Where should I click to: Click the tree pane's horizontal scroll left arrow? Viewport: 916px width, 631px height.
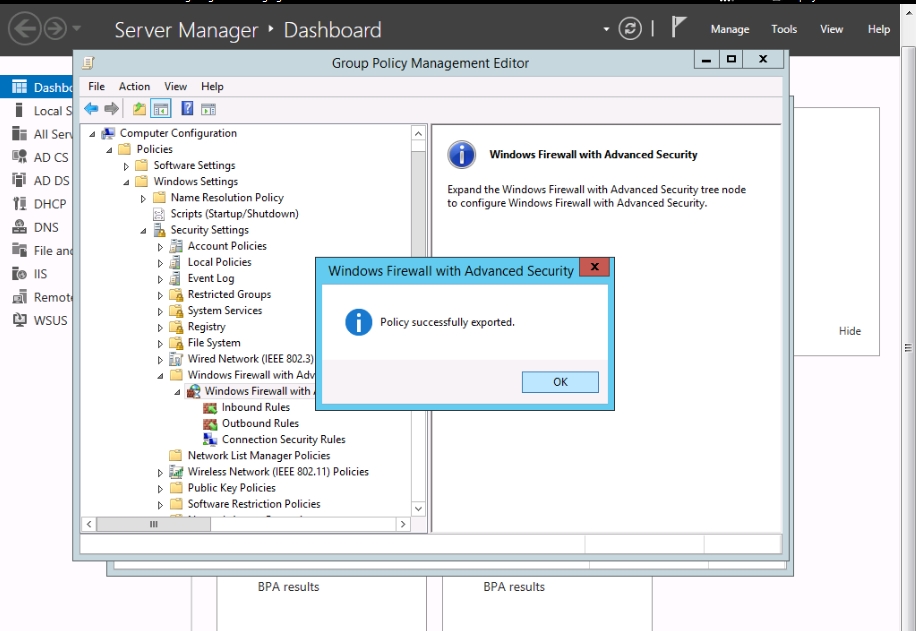click(89, 525)
